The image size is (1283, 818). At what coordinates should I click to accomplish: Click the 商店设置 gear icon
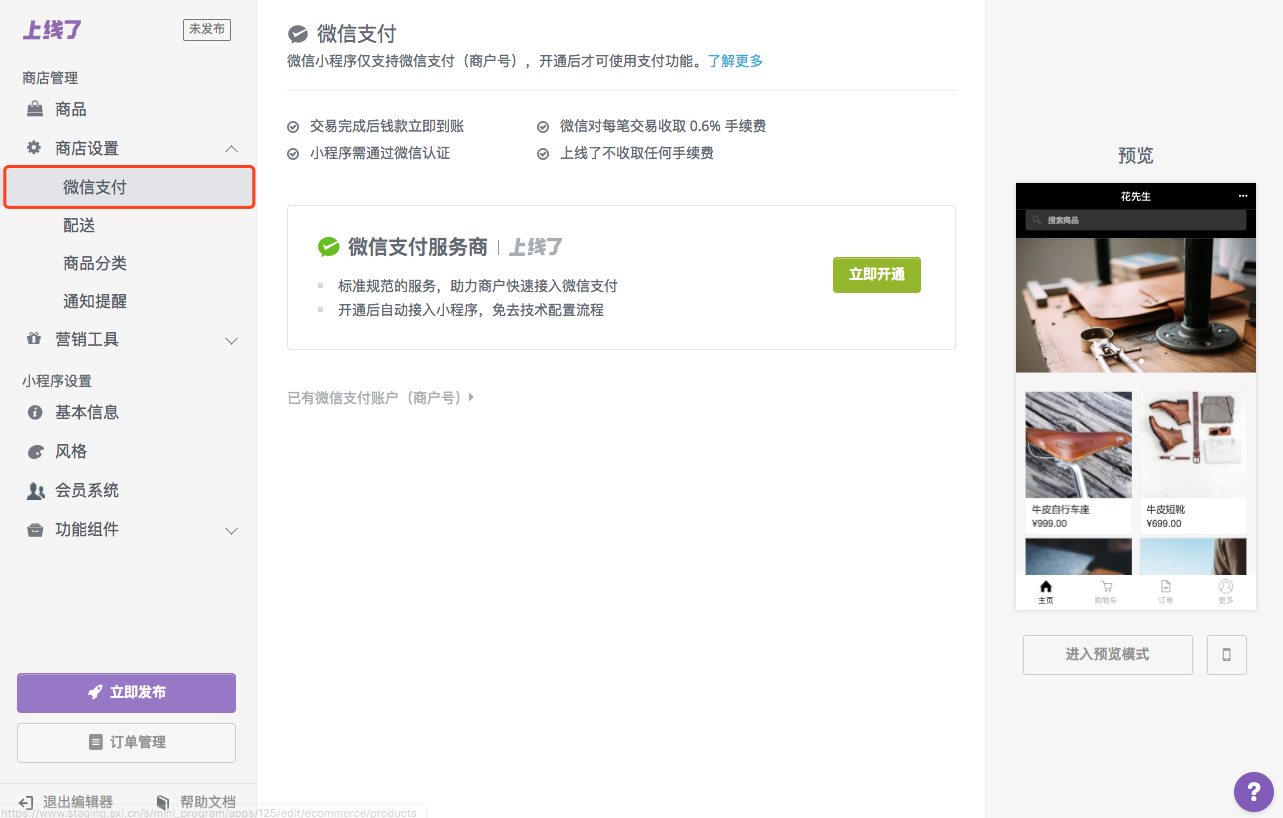35,148
